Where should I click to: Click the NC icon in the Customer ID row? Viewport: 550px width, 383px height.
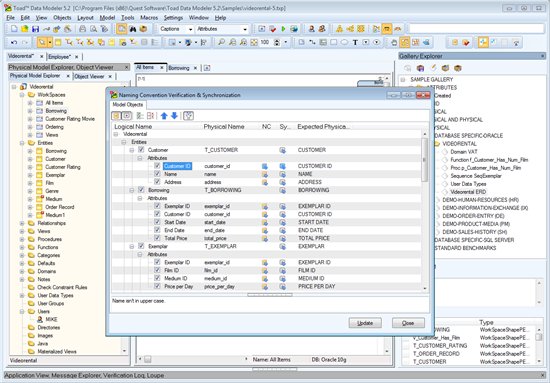pos(265,166)
